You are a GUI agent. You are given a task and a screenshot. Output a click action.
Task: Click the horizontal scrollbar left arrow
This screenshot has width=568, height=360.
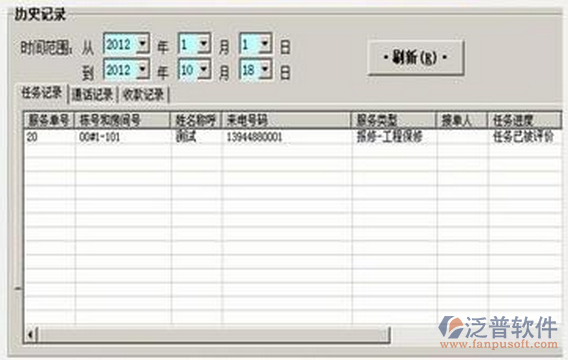pyautogui.click(x=30, y=335)
